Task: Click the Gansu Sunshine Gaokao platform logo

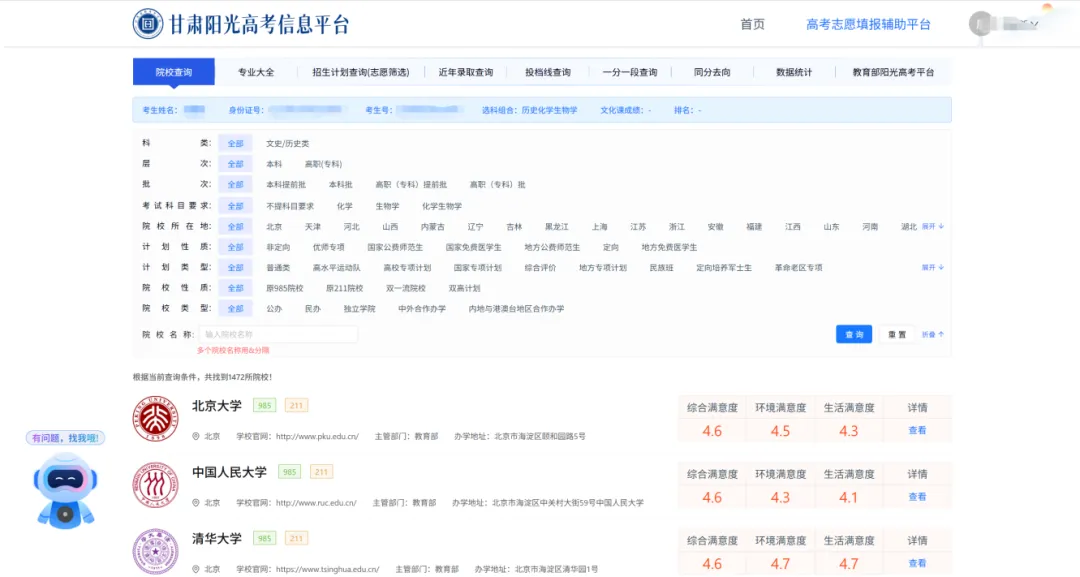Action: (240, 24)
